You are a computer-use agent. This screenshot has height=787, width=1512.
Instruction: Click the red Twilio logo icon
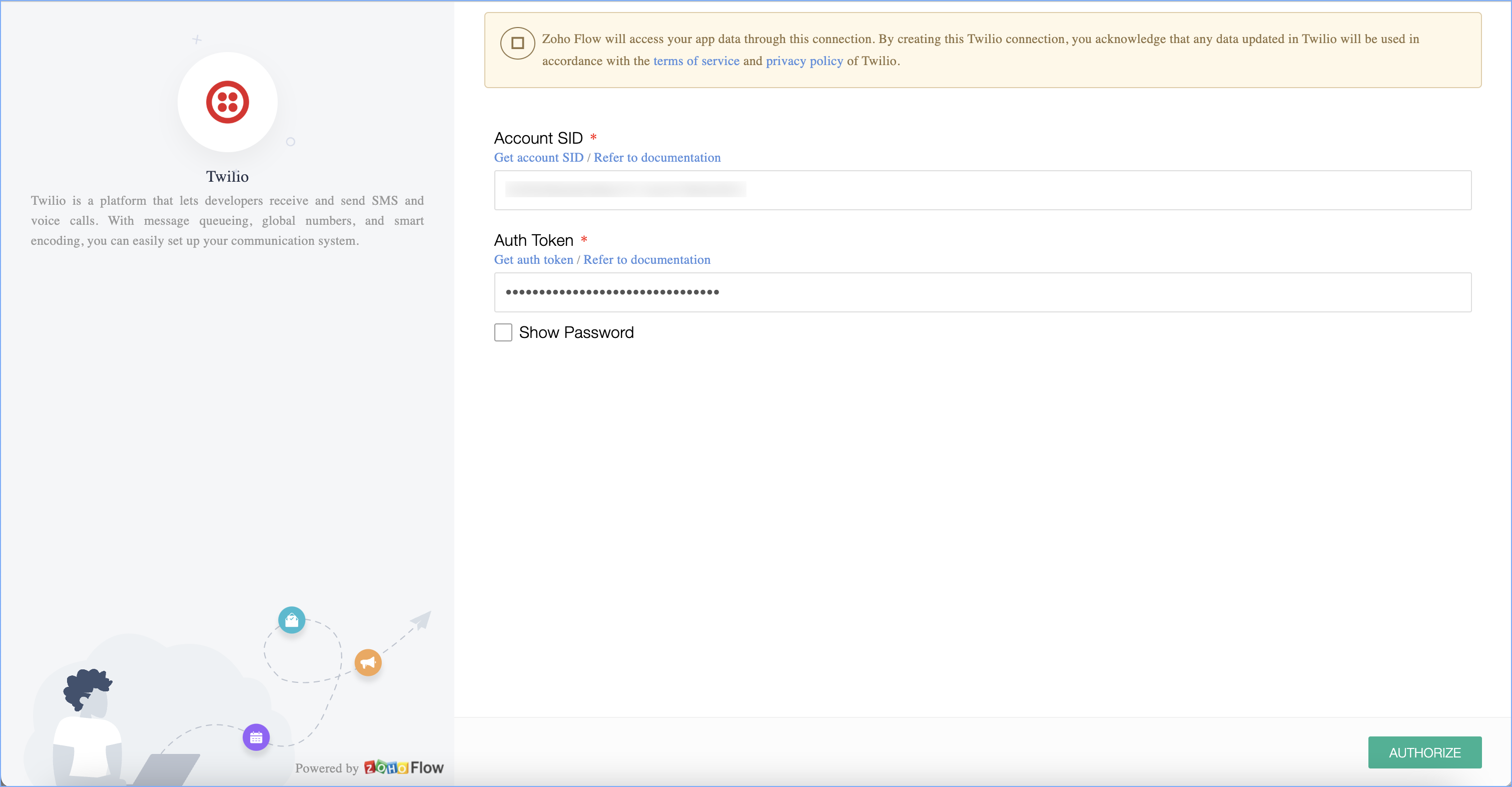[227, 102]
